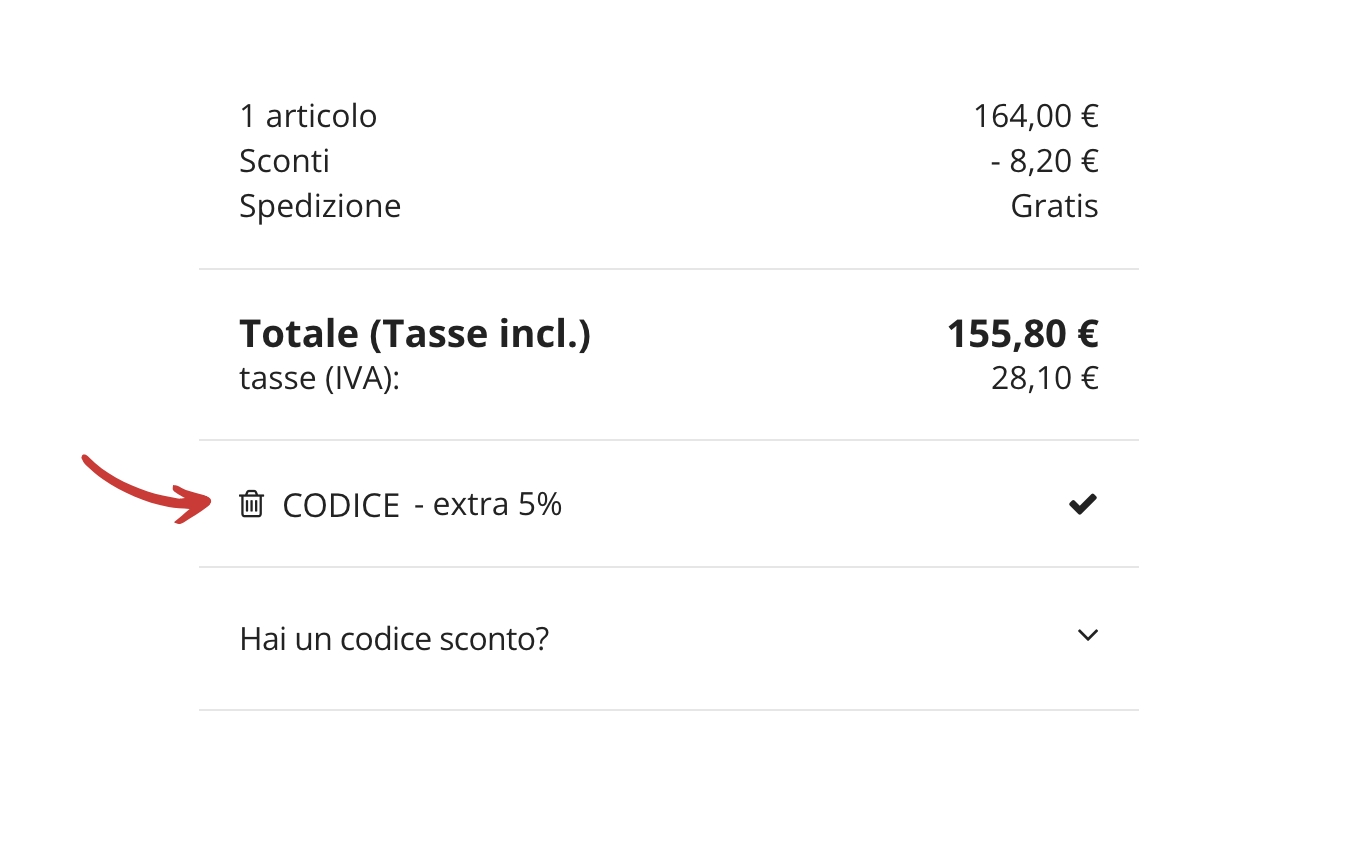Click the CODICE voucher name
The image size is (1356, 862).
pos(341,506)
